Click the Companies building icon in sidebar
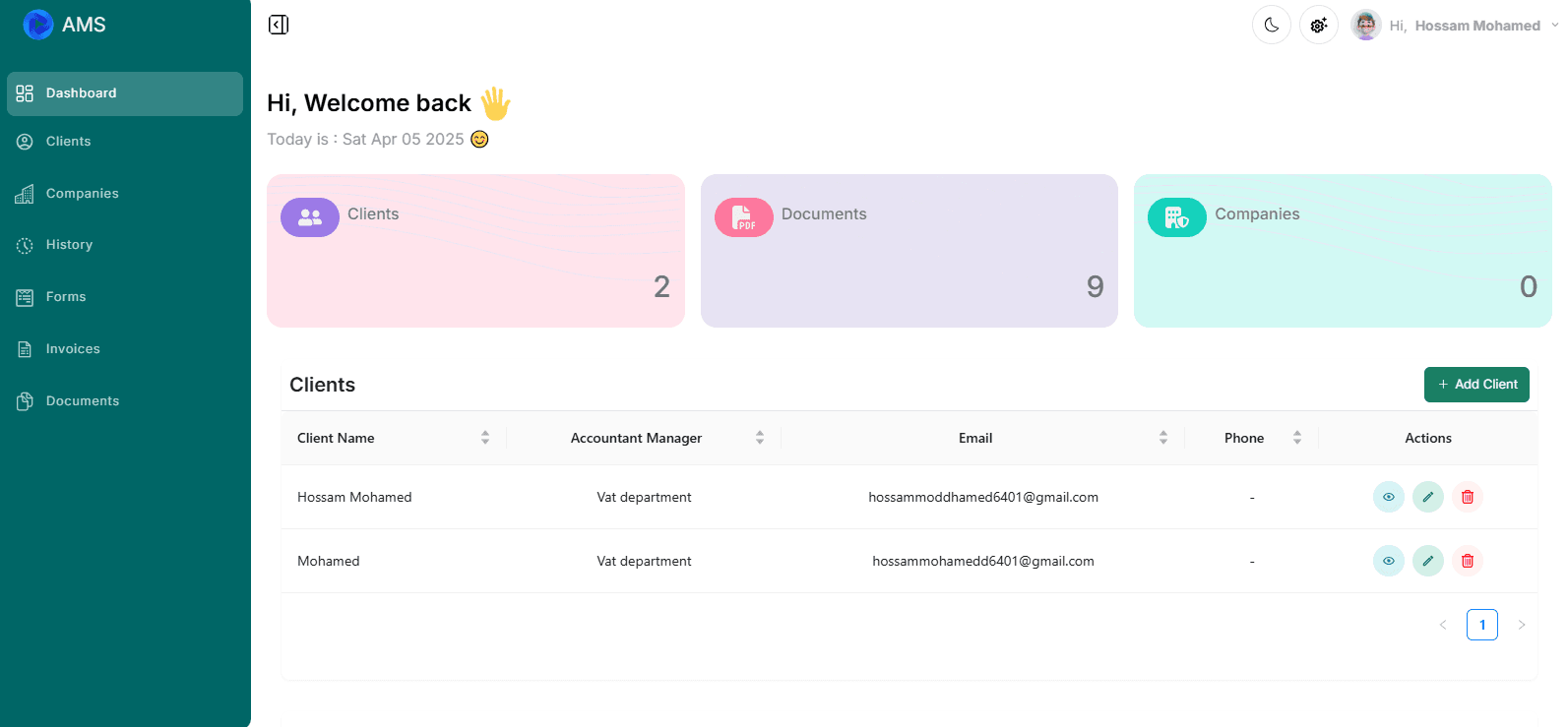1568x727 pixels. [x=25, y=194]
